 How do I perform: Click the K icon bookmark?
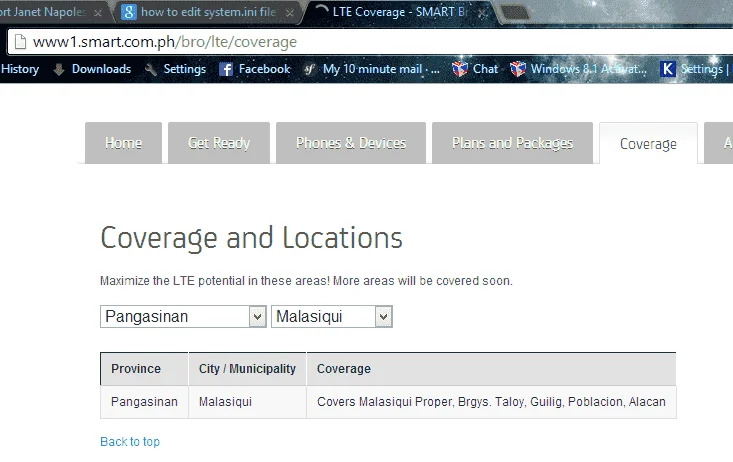(668, 69)
